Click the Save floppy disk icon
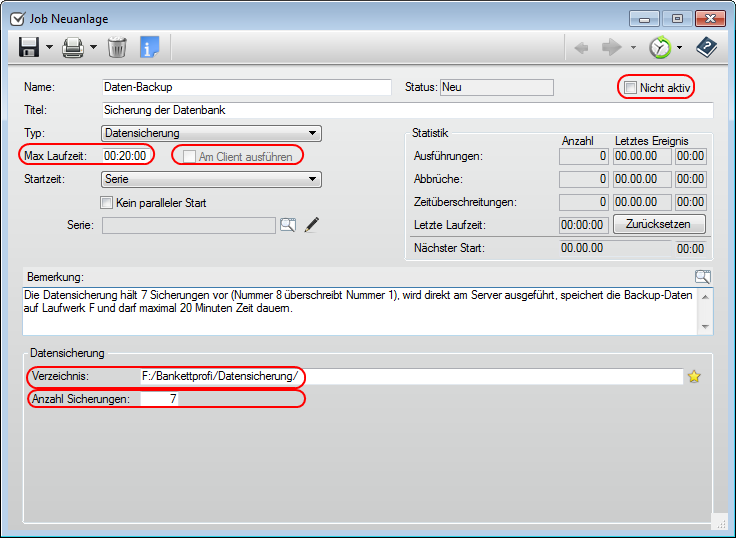The image size is (736, 538). point(28,47)
